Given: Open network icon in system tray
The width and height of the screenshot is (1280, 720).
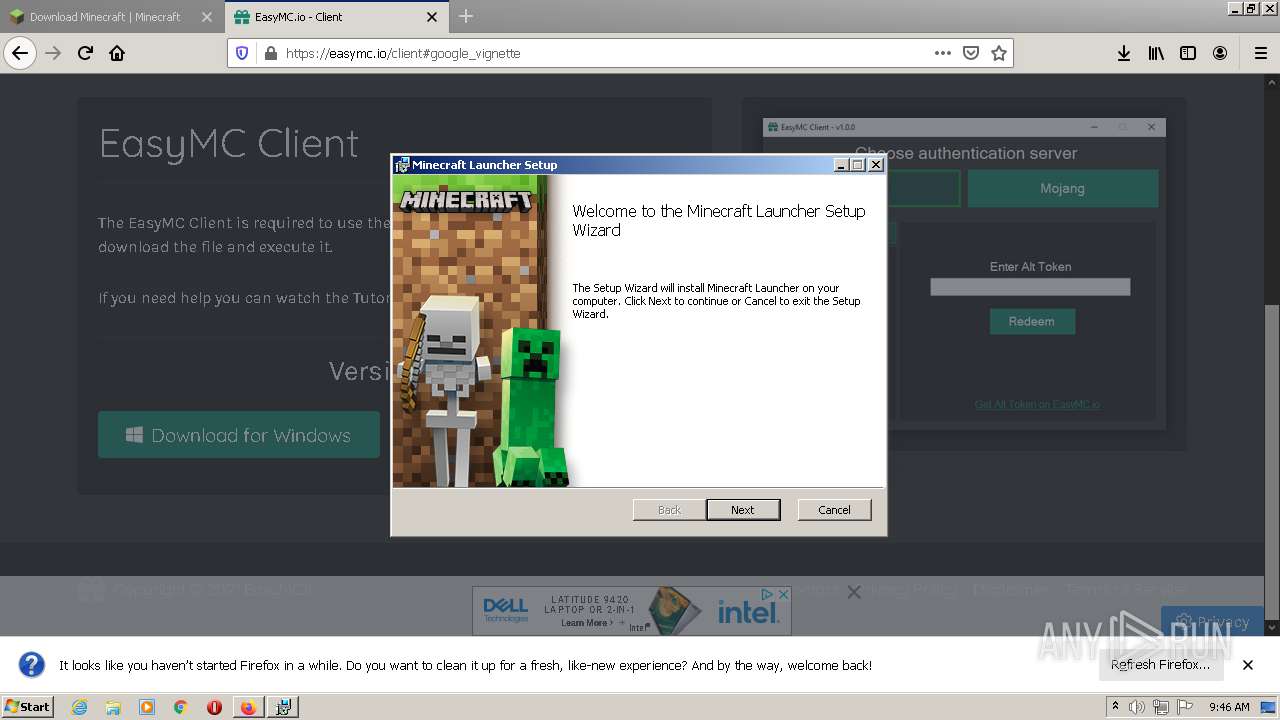Looking at the screenshot, I should [x=1161, y=707].
